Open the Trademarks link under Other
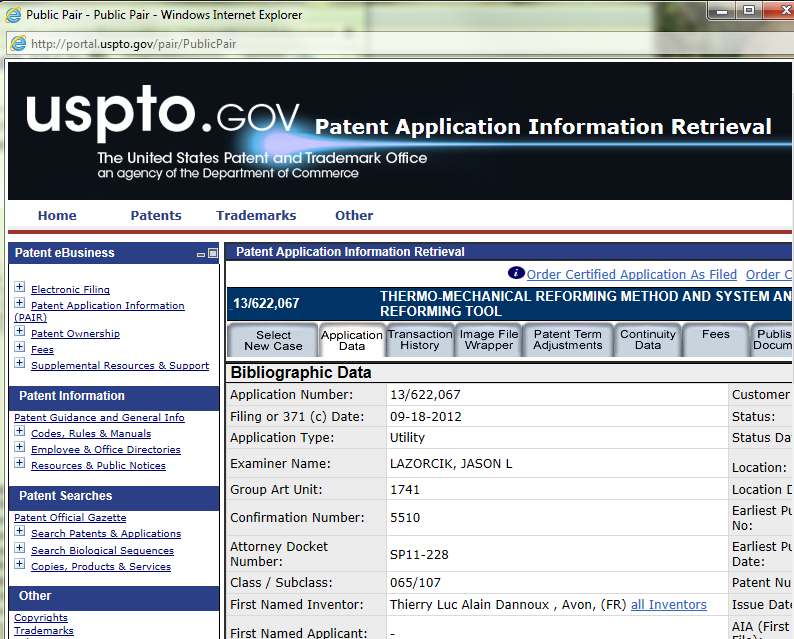 click(x=44, y=630)
